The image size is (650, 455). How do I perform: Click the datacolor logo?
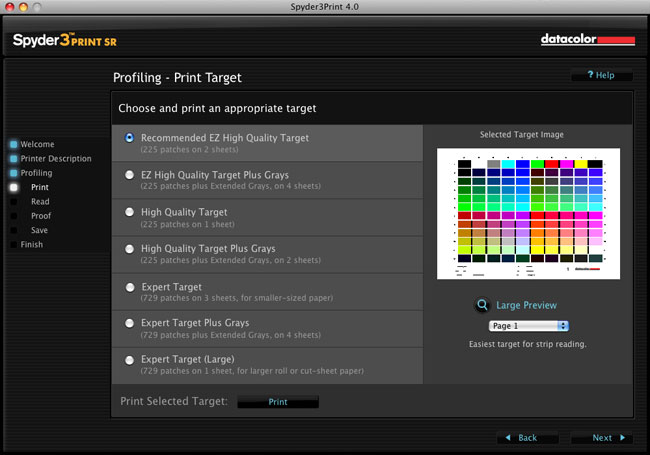[588, 40]
